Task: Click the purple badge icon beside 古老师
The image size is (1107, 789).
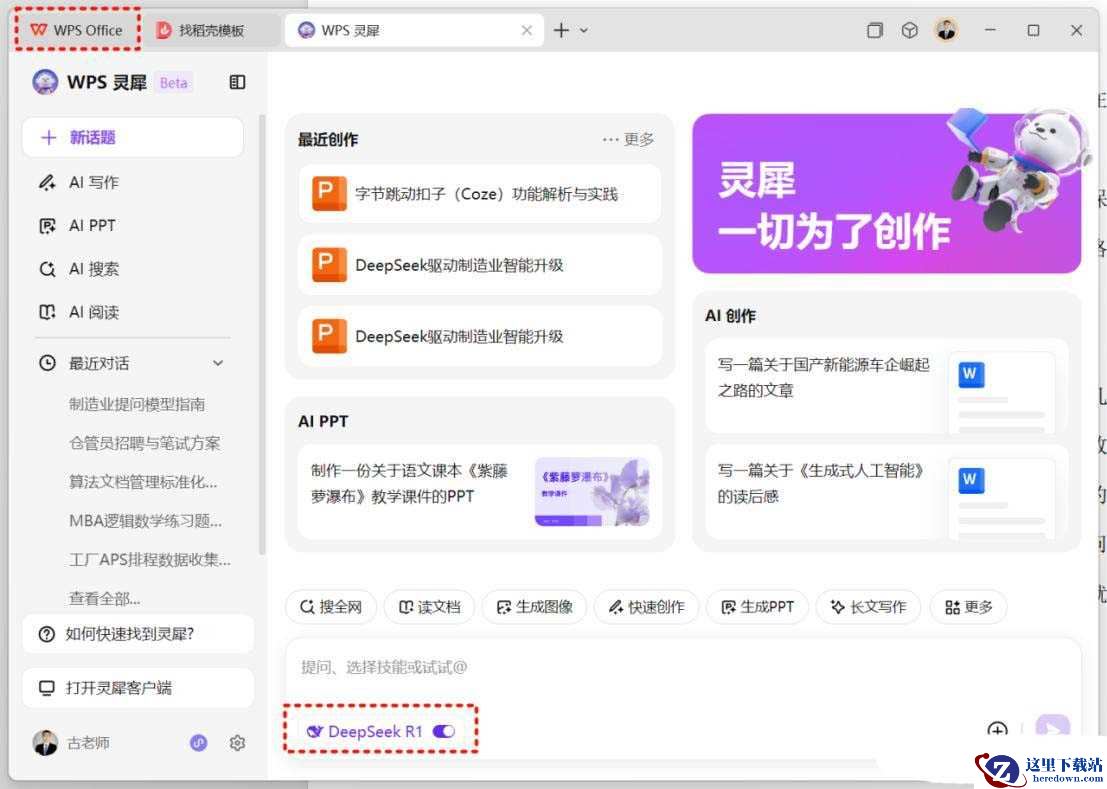Action: [x=199, y=742]
